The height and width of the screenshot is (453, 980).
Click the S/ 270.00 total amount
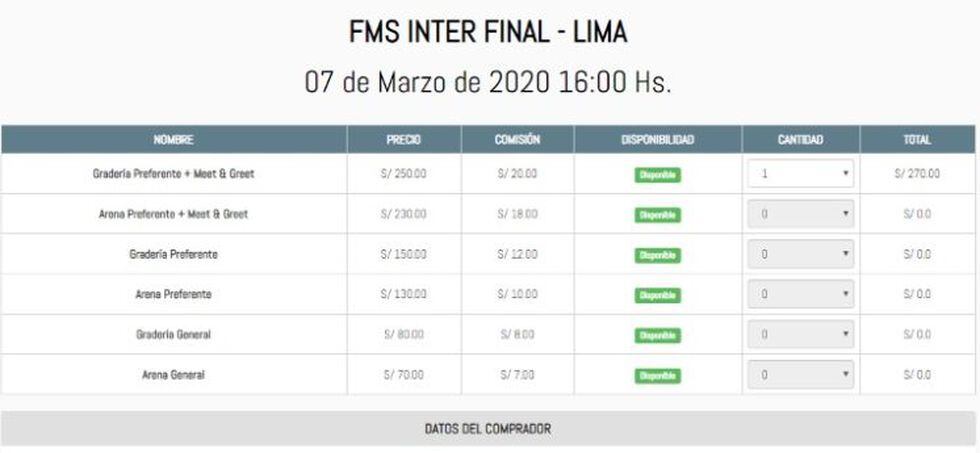(917, 174)
